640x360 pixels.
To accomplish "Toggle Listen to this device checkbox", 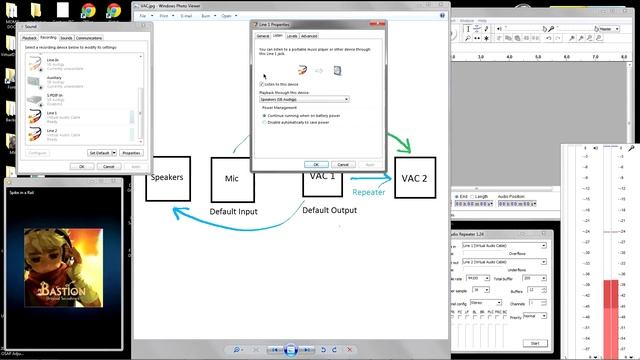I will click(262, 84).
